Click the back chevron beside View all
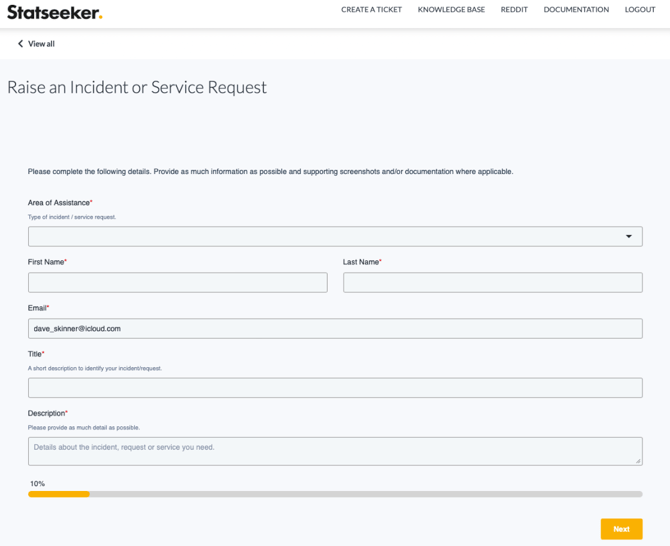The height and width of the screenshot is (546, 670). point(20,44)
